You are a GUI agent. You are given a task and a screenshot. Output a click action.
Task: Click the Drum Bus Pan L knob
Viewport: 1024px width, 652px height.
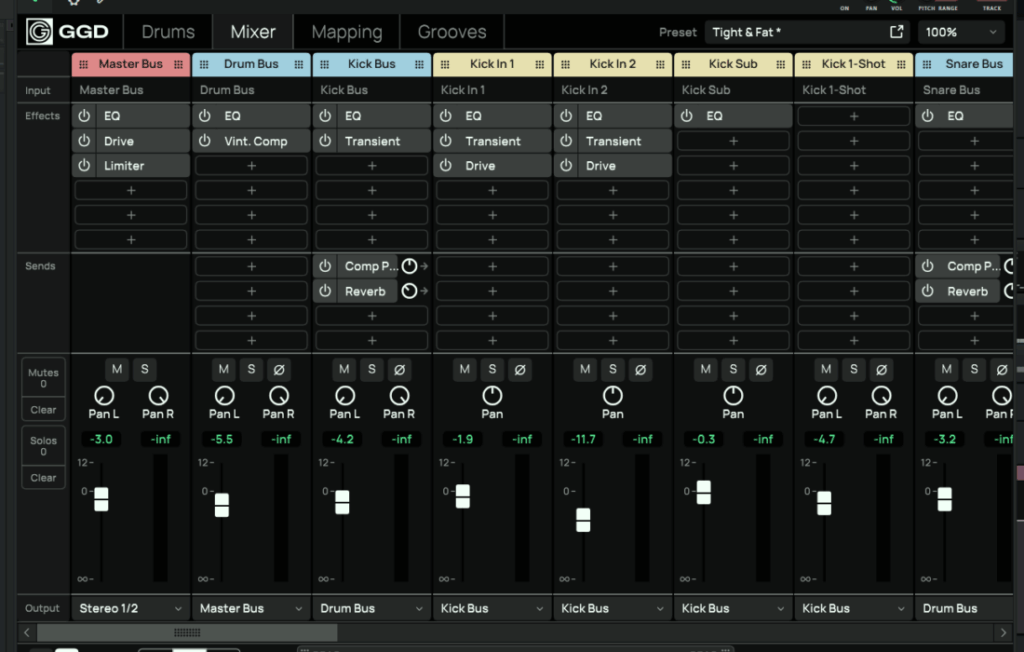224,395
